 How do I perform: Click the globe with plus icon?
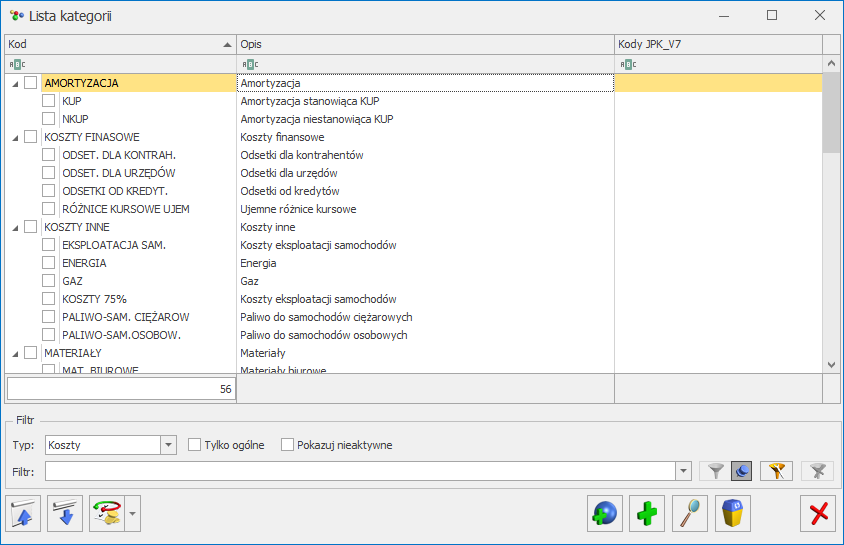[x=605, y=514]
